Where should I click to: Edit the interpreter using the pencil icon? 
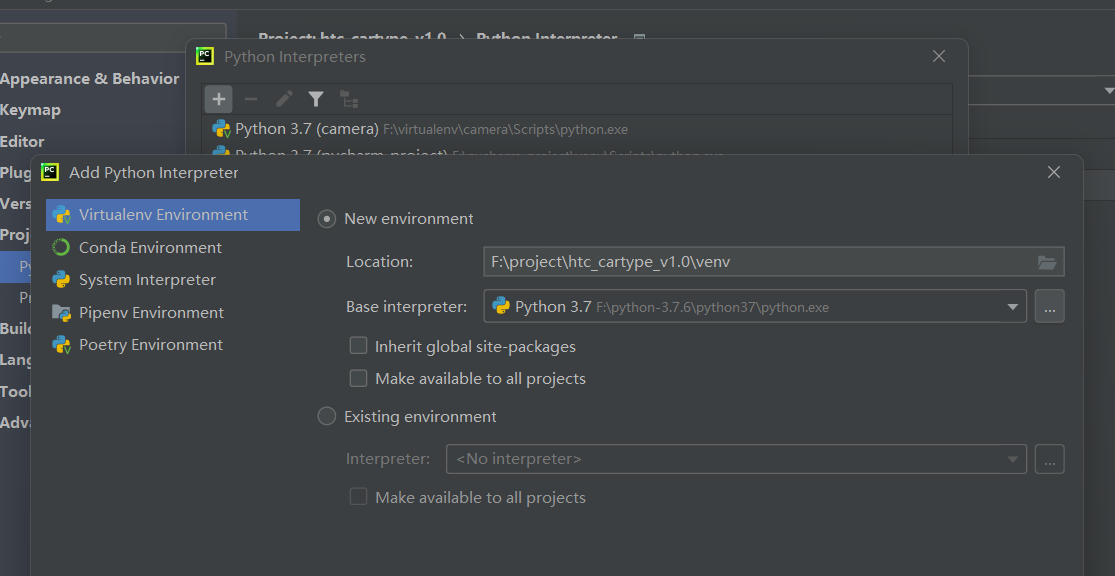(283, 99)
